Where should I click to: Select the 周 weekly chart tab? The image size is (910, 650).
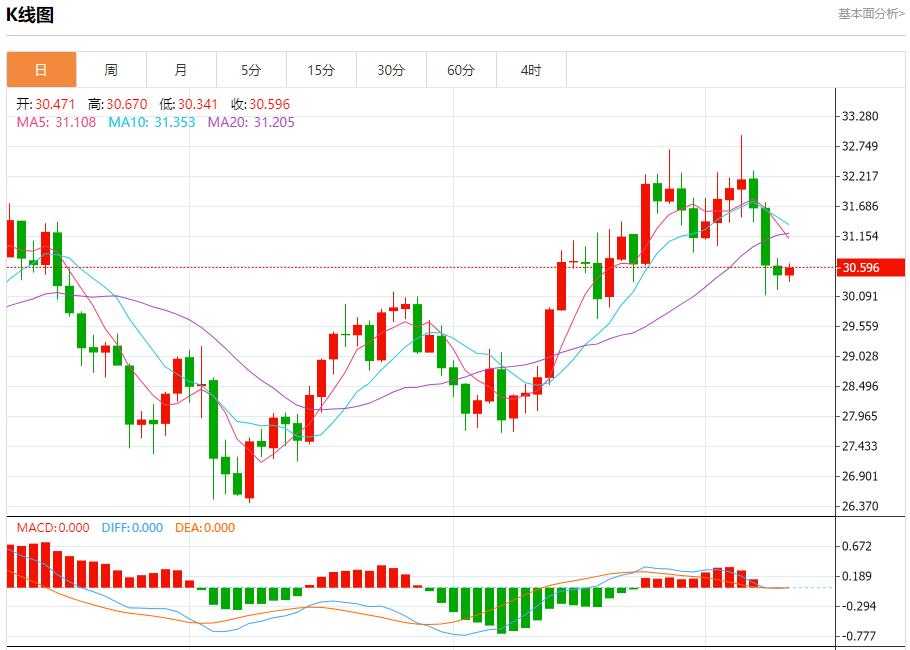(x=111, y=70)
